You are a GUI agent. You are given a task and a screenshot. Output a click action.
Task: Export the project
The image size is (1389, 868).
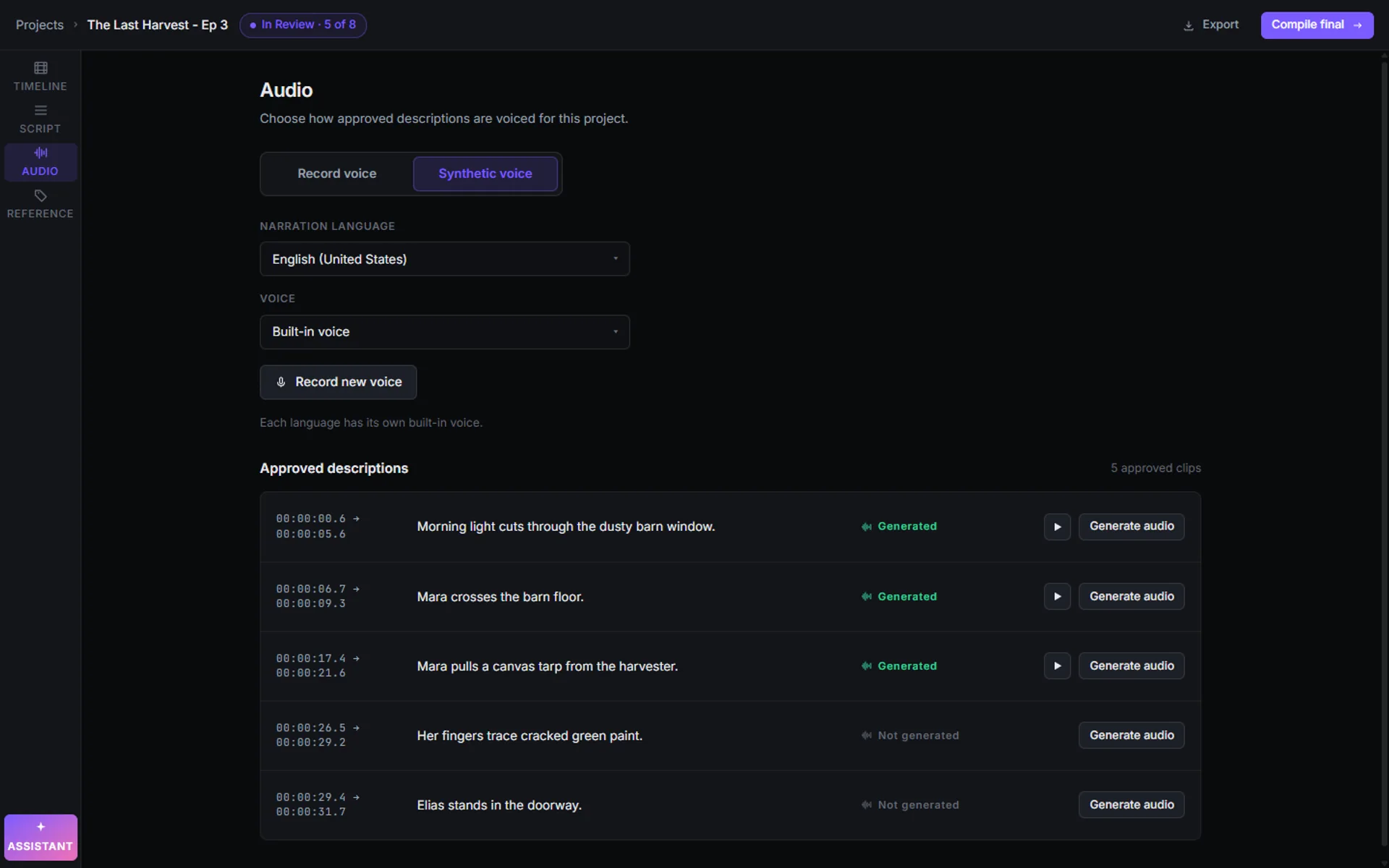(x=1211, y=25)
